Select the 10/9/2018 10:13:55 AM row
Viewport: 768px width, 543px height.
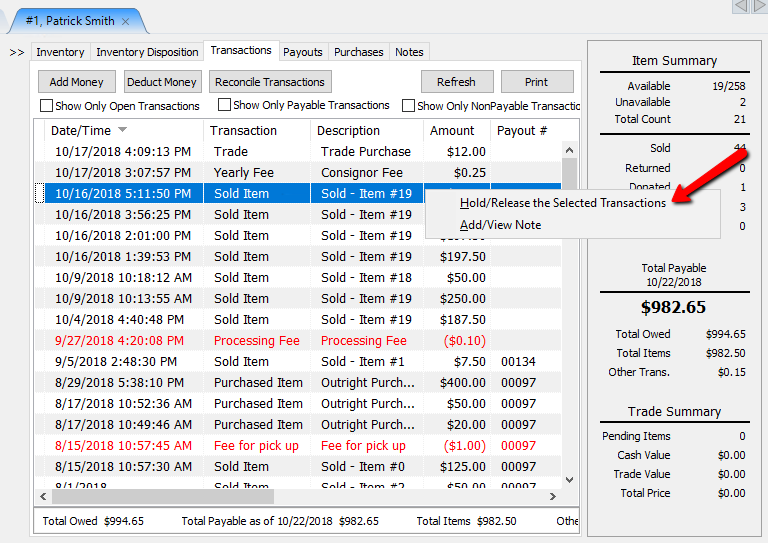tap(298, 299)
